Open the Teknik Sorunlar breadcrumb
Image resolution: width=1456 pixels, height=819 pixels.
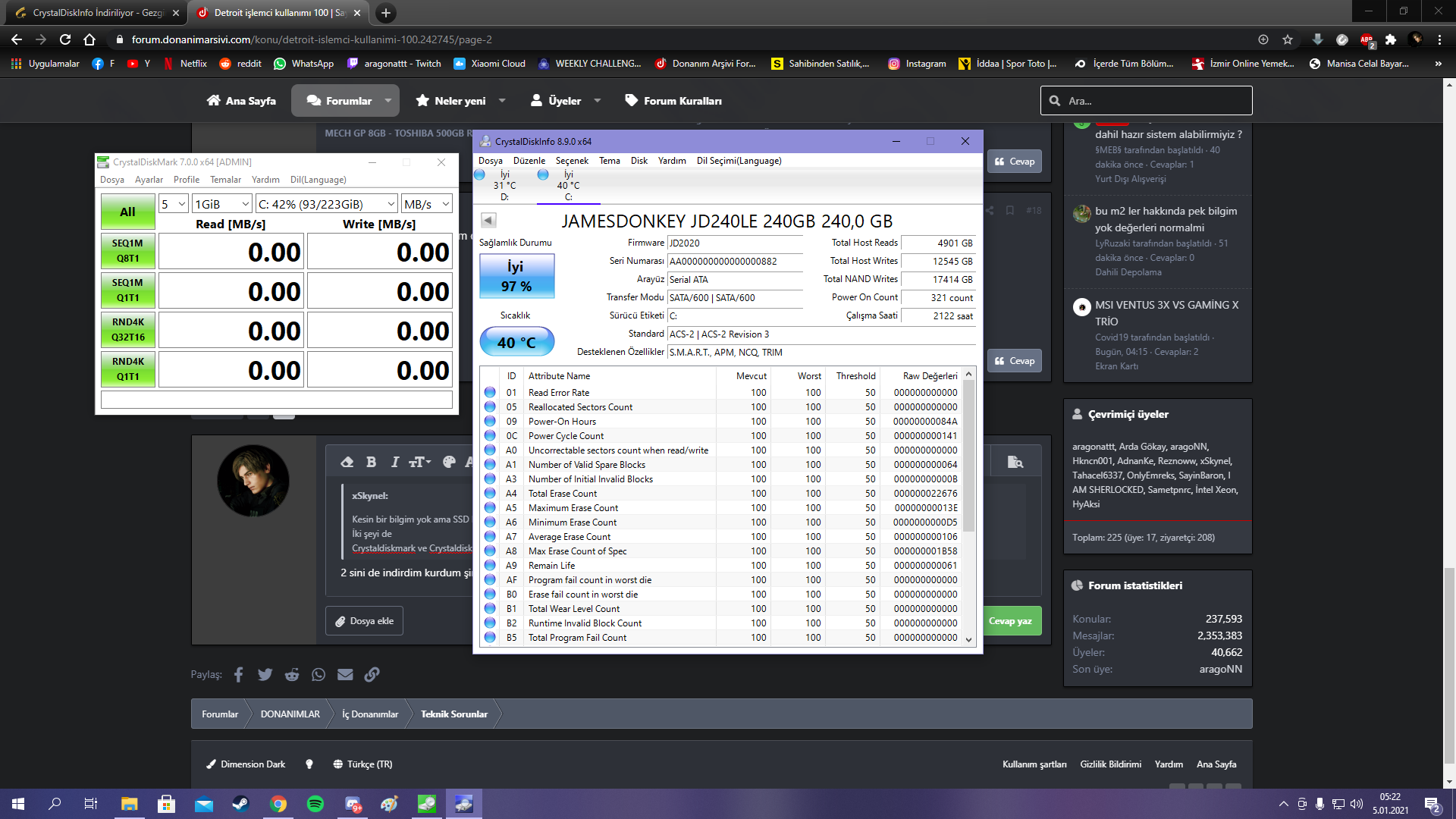[454, 714]
